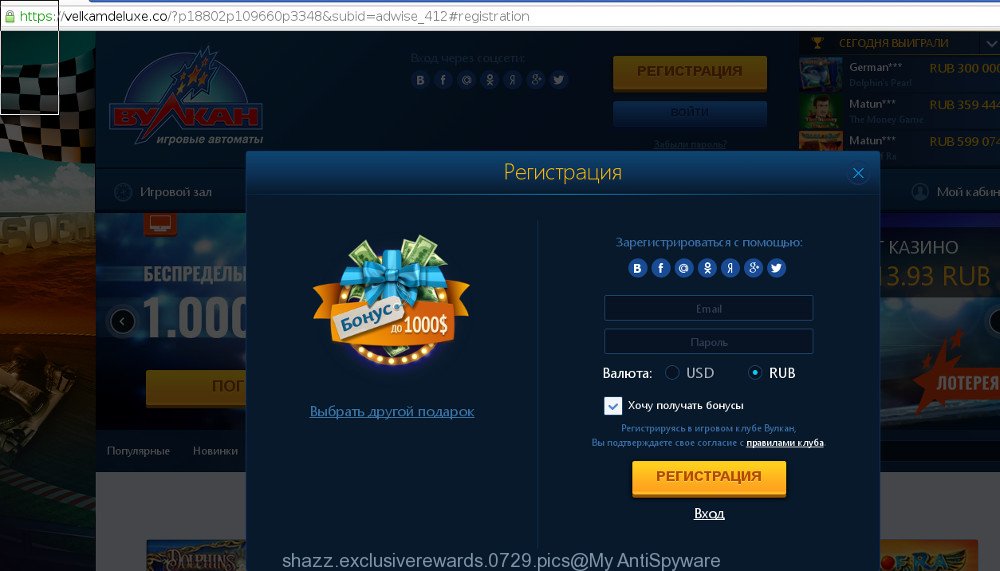Click the Mail.ru @ icon in registration dialog
1000x571 pixels.
pyautogui.click(x=684, y=268)
